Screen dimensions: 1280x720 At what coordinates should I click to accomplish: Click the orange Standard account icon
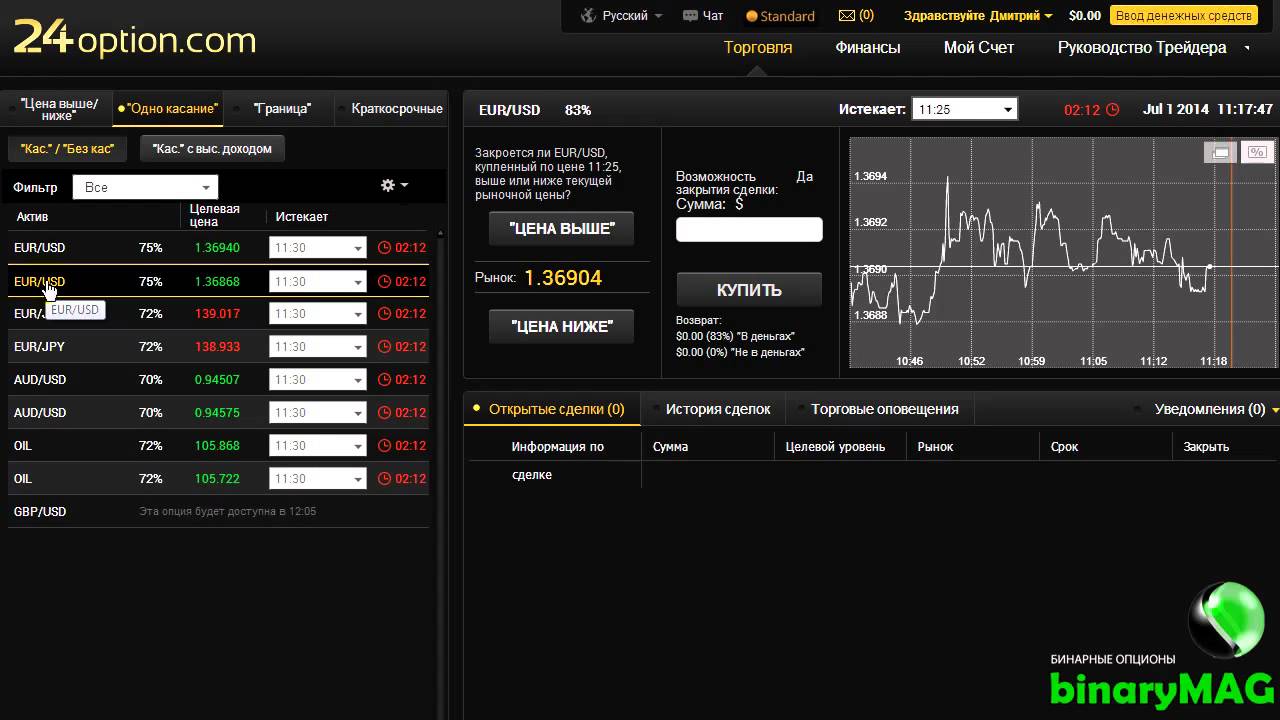pyautogui.click(x=752, y=16)
